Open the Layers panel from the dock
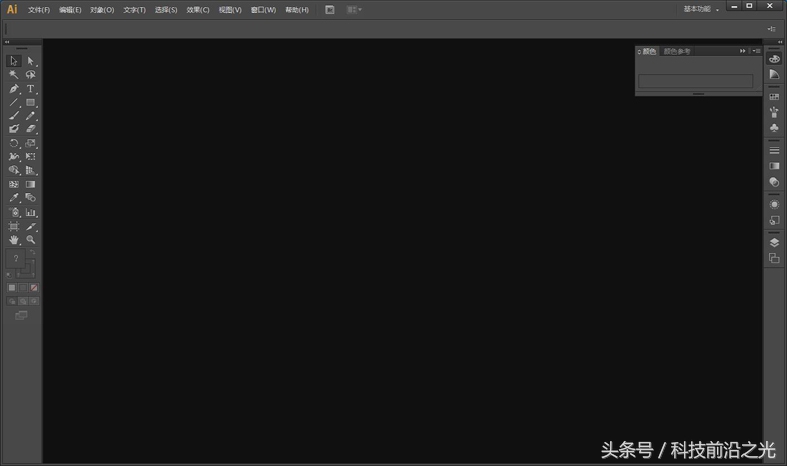 774,243
